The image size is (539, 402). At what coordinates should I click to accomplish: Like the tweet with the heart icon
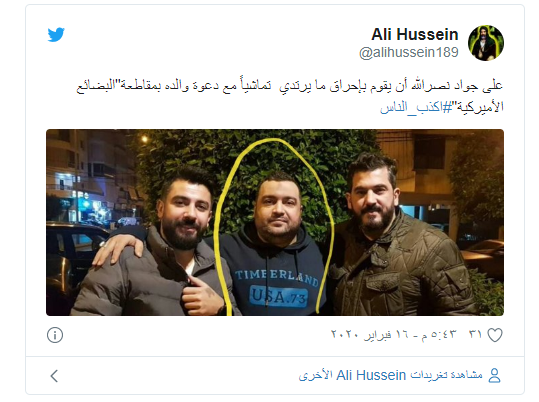(495, 335)
